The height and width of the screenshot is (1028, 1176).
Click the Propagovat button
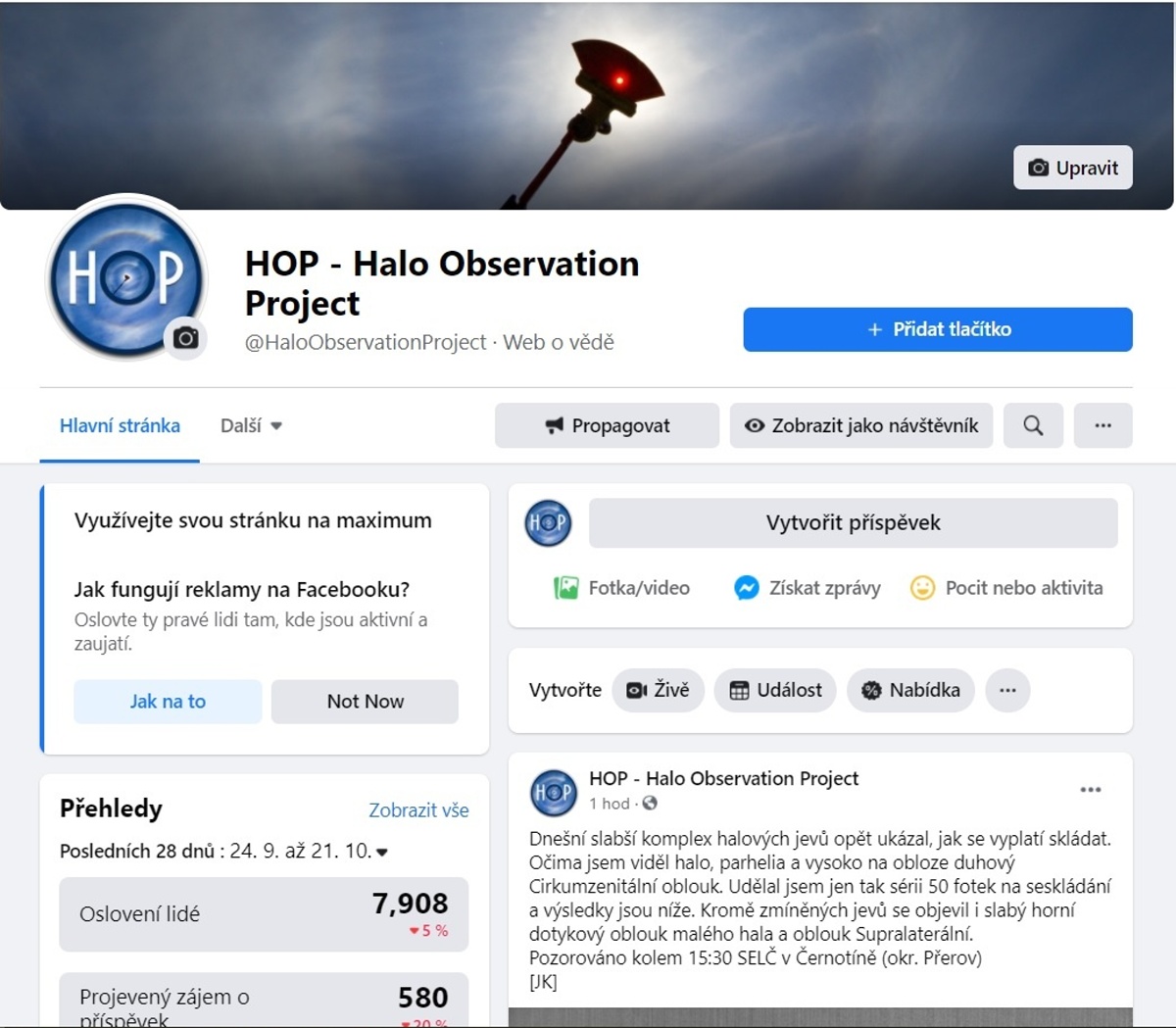[x=607, y=425]
